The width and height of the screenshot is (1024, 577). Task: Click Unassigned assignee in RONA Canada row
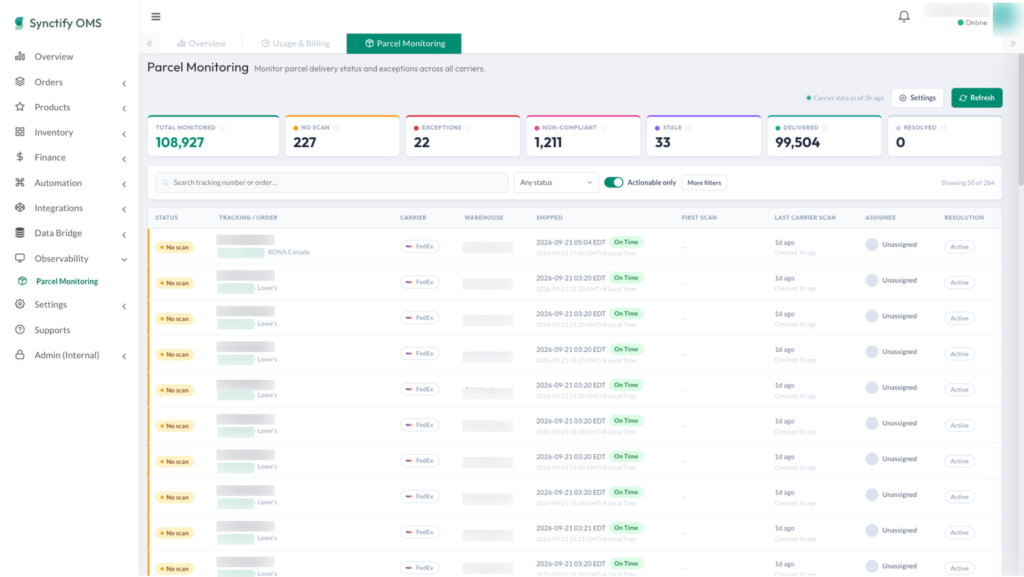891,245
